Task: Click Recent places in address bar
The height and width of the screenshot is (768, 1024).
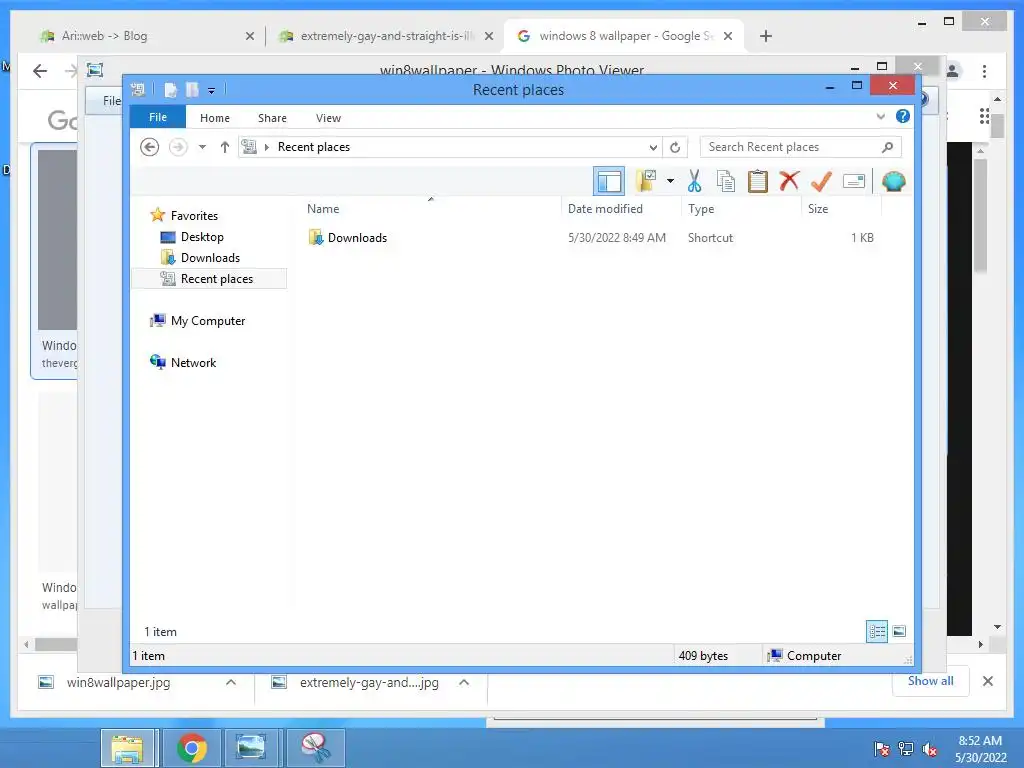Action: click(x=314, y=147)
